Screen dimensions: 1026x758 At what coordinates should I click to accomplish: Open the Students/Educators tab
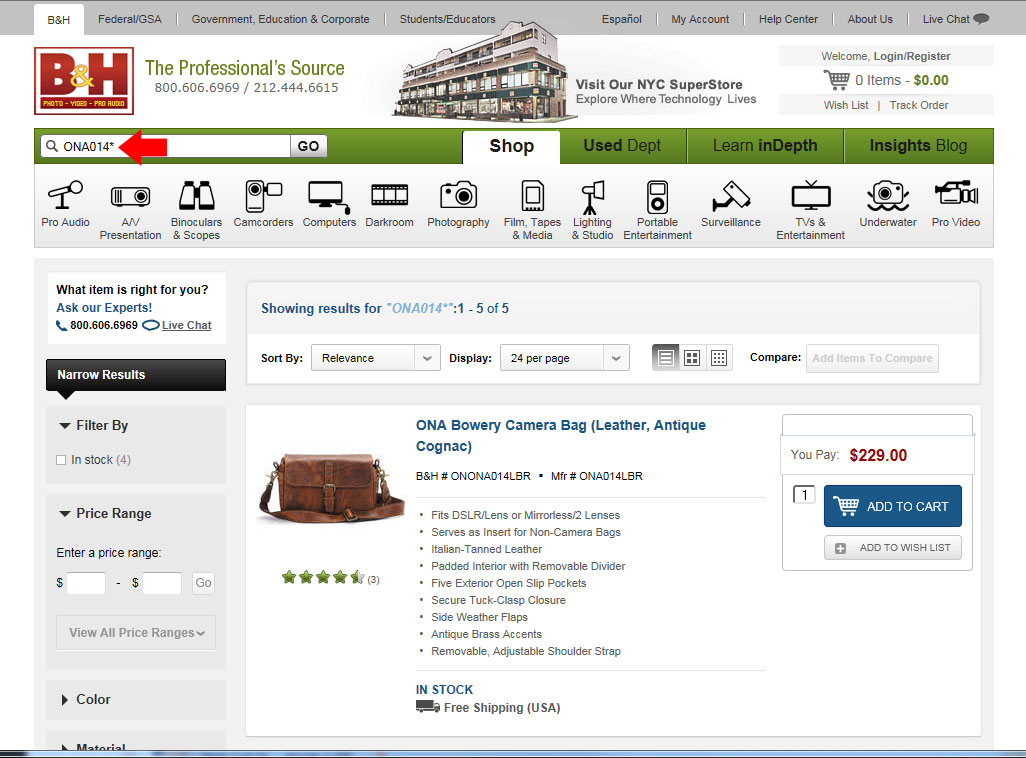[448, 19]
